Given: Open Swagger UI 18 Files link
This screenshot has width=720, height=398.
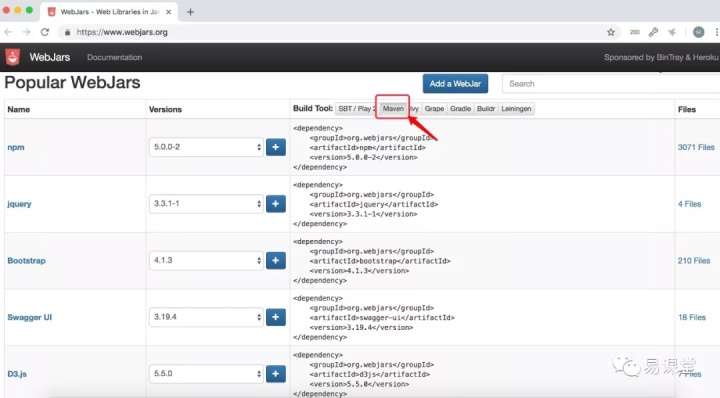Looking at the screenshot, I should (x=692, y=317).
